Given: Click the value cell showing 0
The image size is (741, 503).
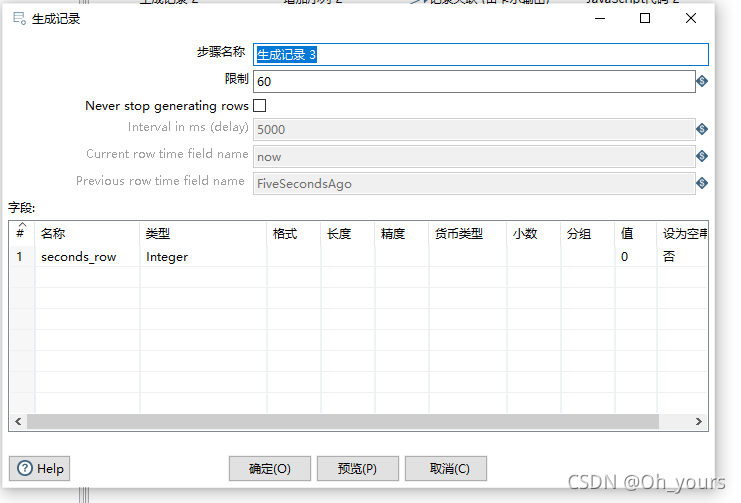Looking at the screenshot, I should [x=636, y=257].
